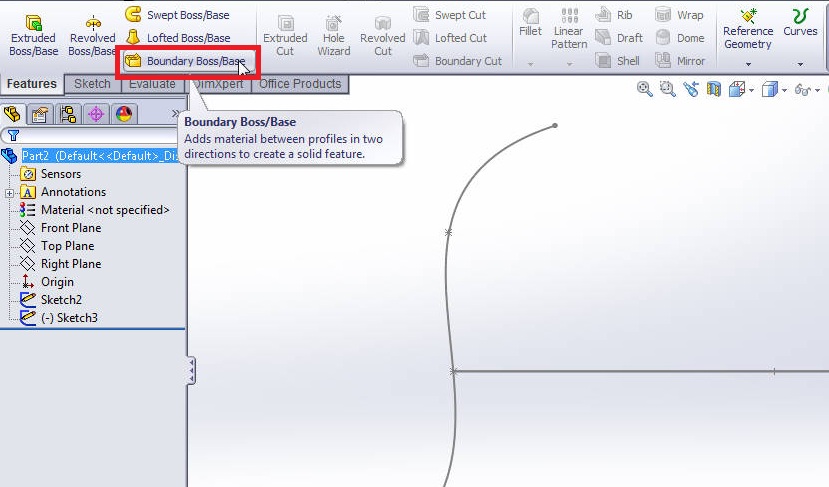Screen dimensions: 829x487
Task: Select the Revolved Boss/Base tool
Action: point(93,35)
